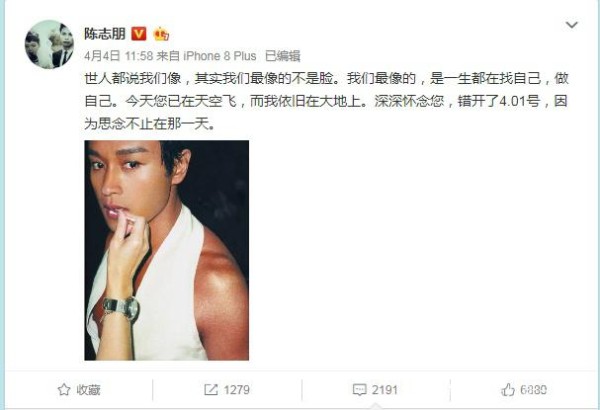Click the small caret below comments count
This screenshot has width=600, height=410.
pyautogui.click(x=376, y=406)
